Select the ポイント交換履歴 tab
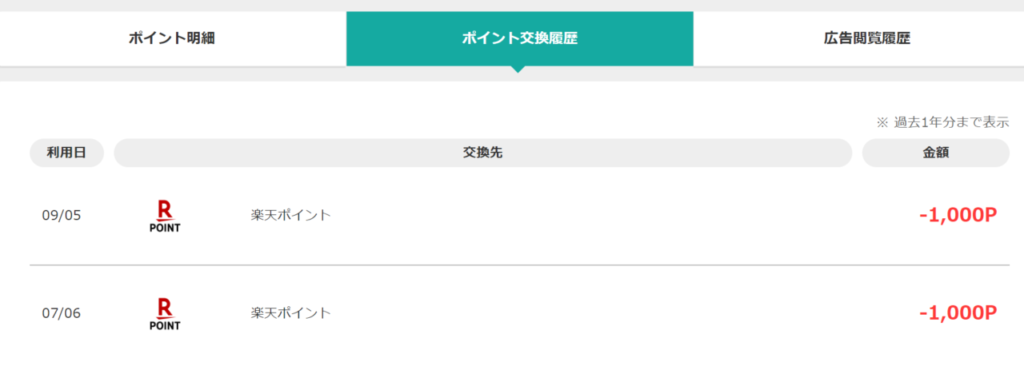1024x374 pixels. pos(519,39)
